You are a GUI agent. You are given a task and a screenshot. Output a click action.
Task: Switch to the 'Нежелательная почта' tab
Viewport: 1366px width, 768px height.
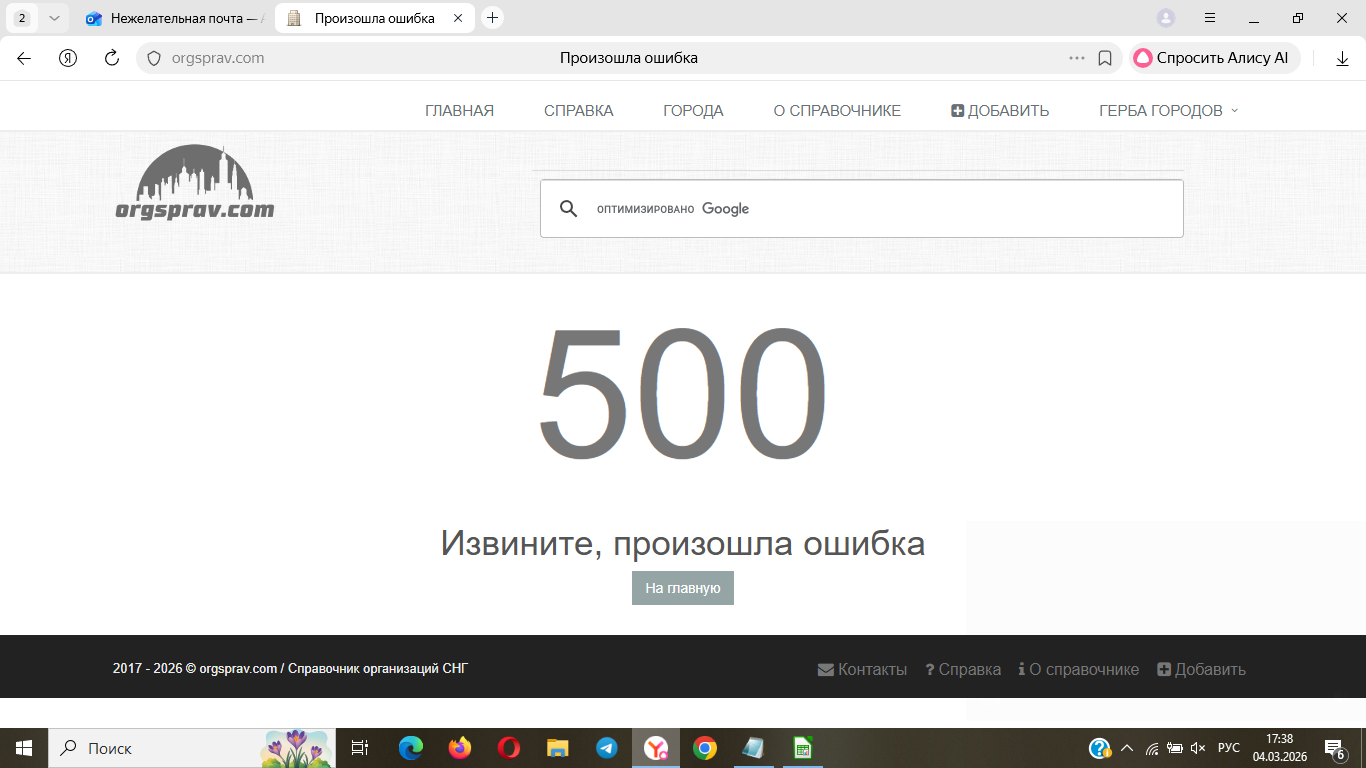(174, 18)
